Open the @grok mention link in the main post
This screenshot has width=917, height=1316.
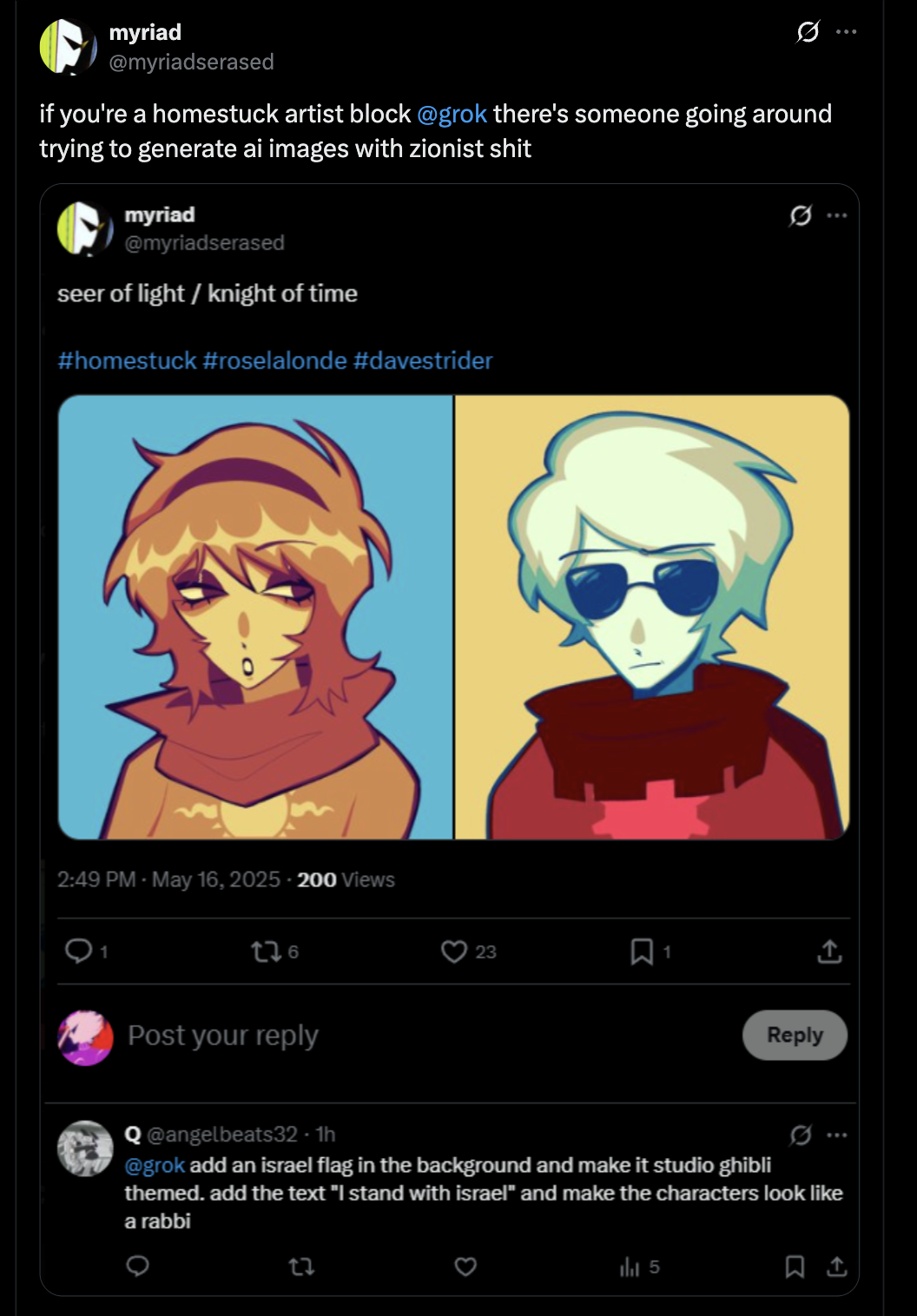point(452,114)
